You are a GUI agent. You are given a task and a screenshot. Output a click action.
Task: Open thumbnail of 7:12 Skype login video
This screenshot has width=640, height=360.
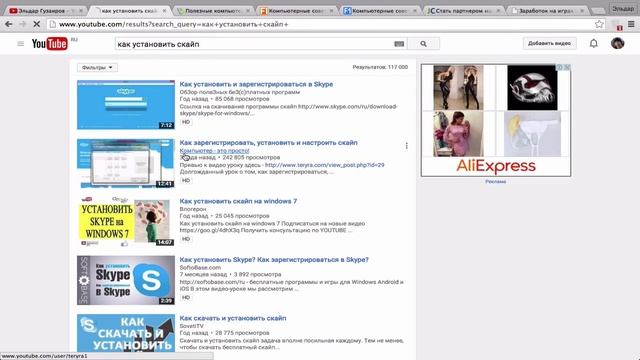126,104
